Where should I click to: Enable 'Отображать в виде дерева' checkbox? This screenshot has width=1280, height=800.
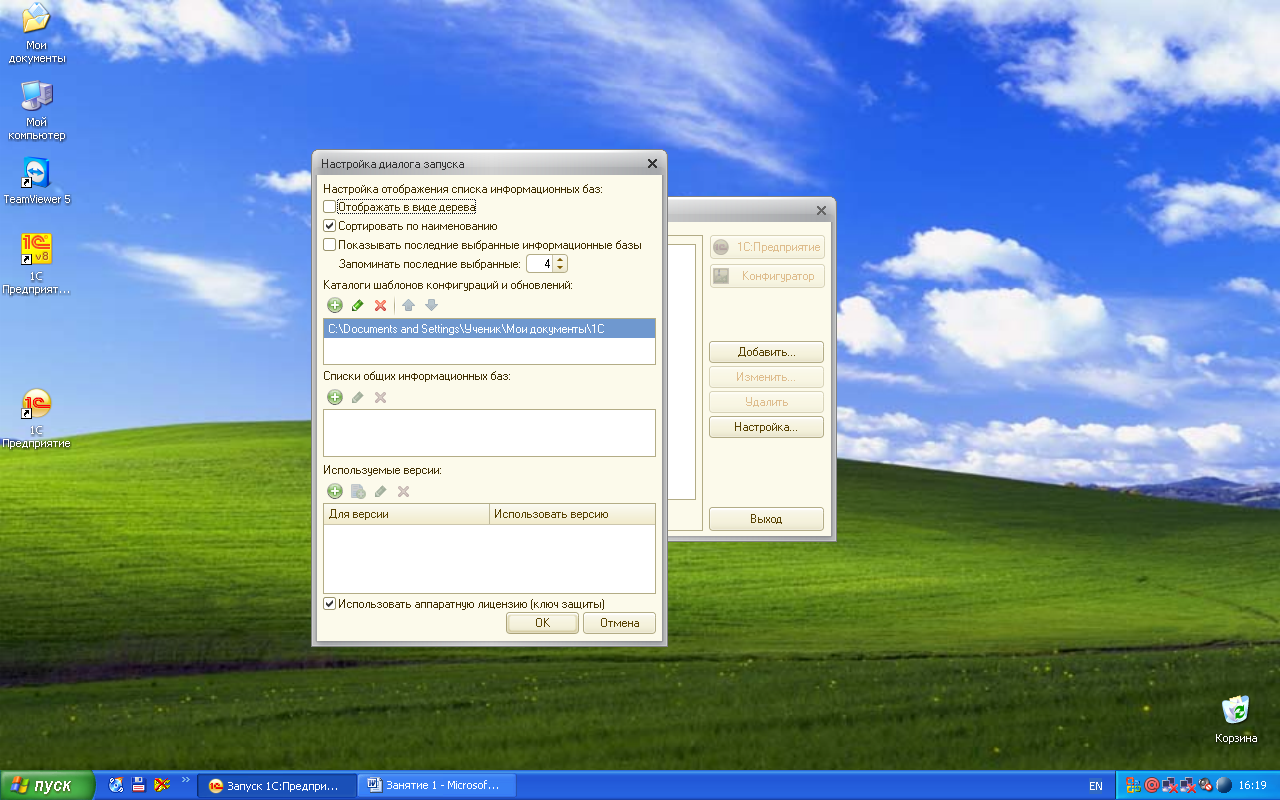click(x=330, y=207)
